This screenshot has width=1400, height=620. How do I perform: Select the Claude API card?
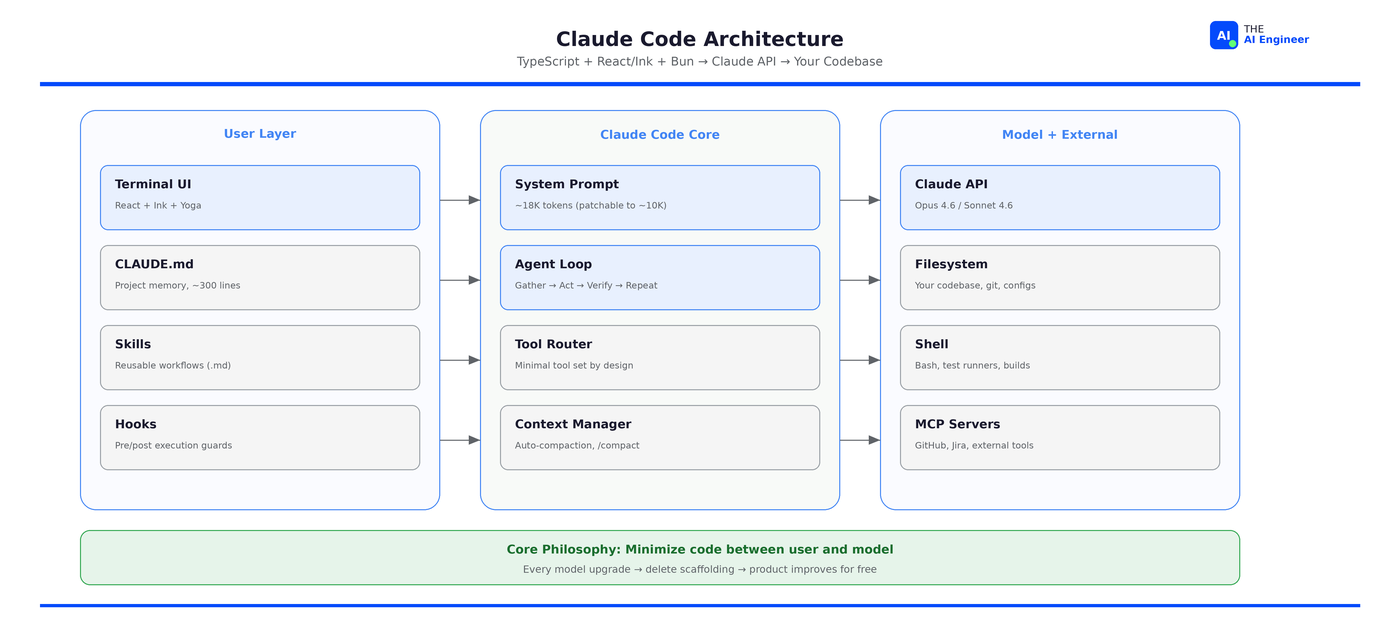pyautogui.click(x=1060, y=198)
